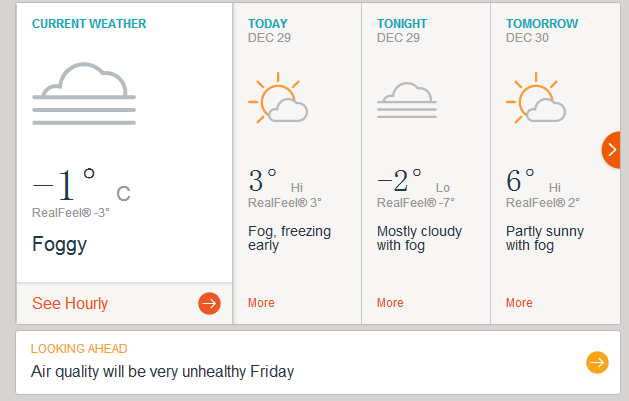Click the partly sunny icon for Today

(x=278, y=97)
